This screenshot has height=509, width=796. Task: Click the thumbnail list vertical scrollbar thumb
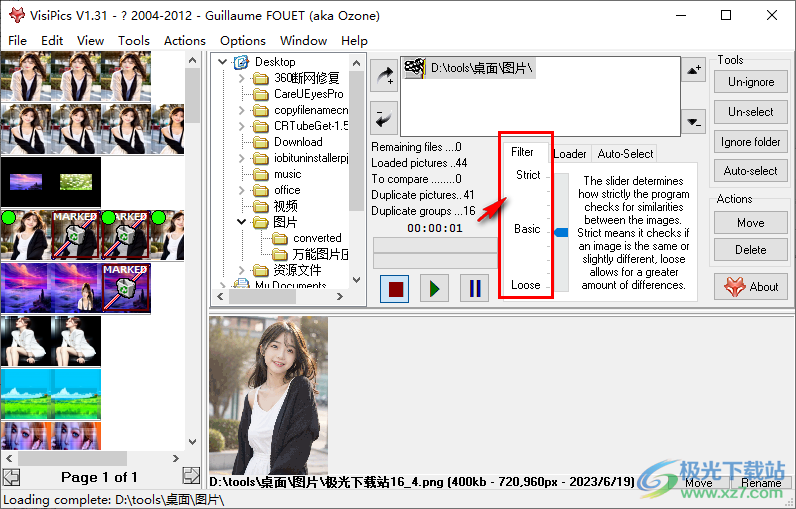coord(192,95)
